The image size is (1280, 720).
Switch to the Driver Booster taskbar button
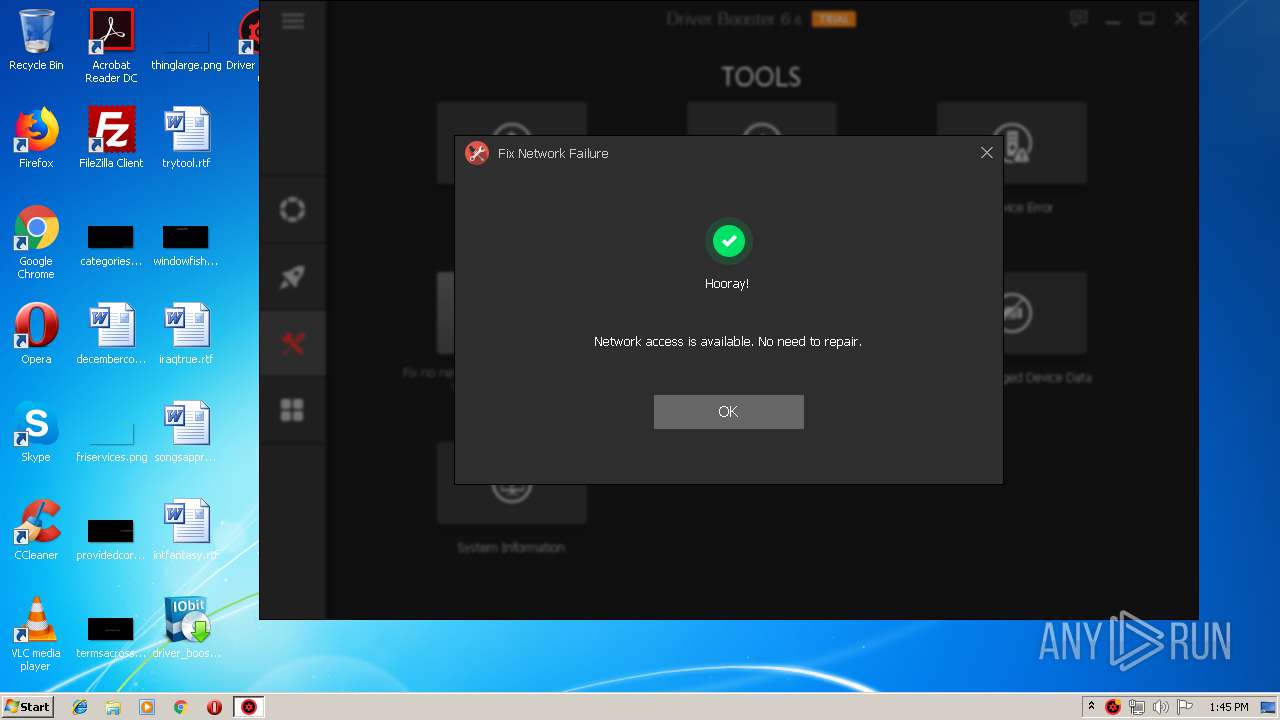(x=249, y=707)
